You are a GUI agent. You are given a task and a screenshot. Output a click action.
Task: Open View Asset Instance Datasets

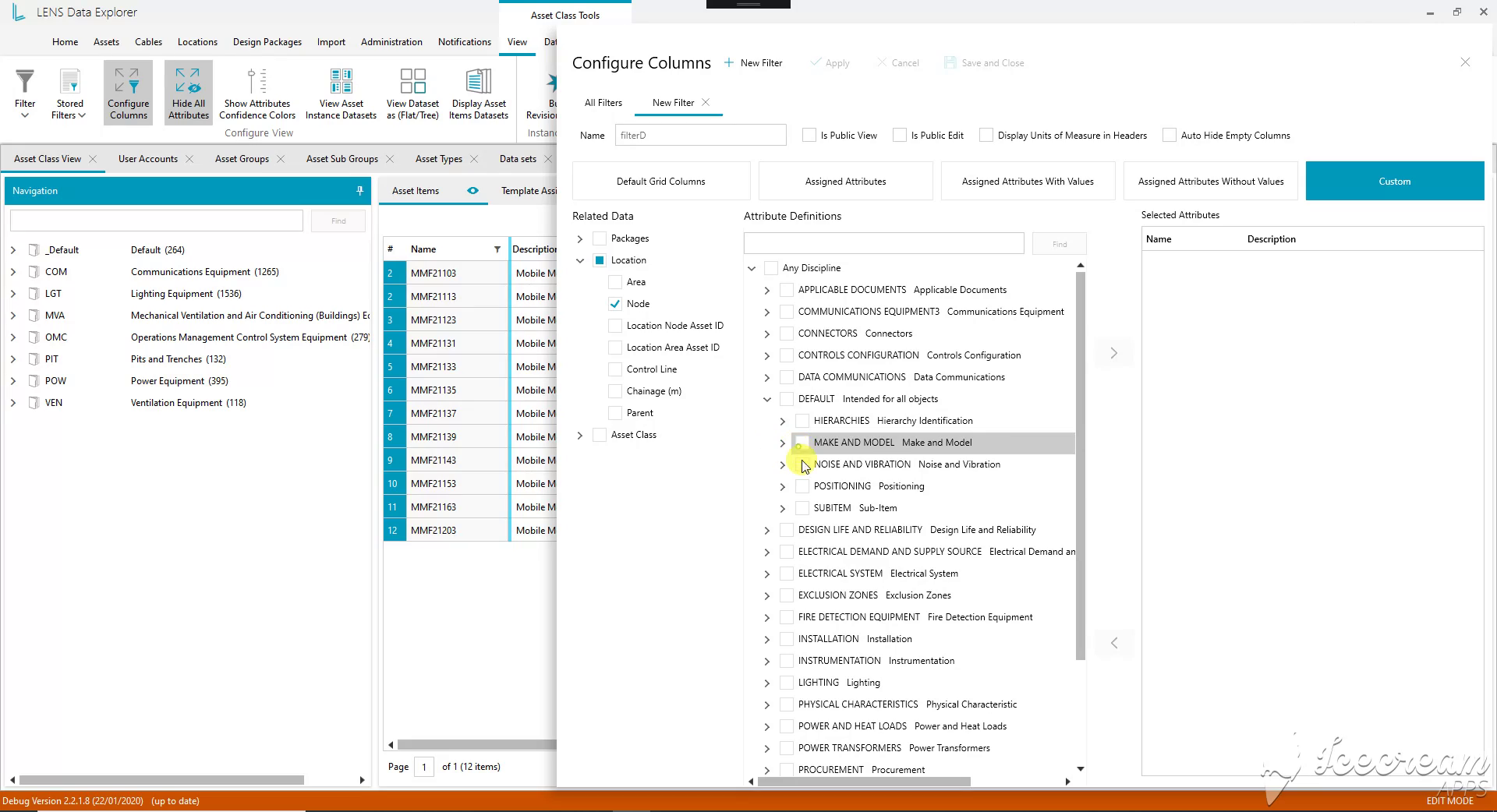coord(341,92)
